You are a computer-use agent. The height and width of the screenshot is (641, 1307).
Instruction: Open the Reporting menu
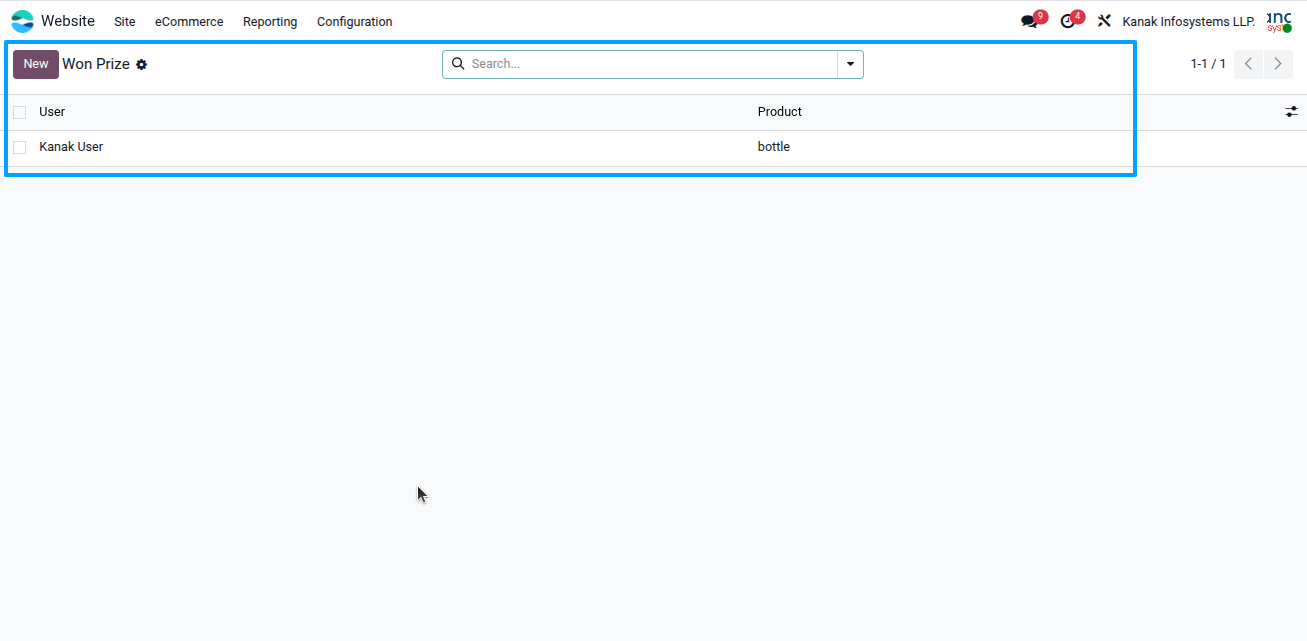(270, 21)
